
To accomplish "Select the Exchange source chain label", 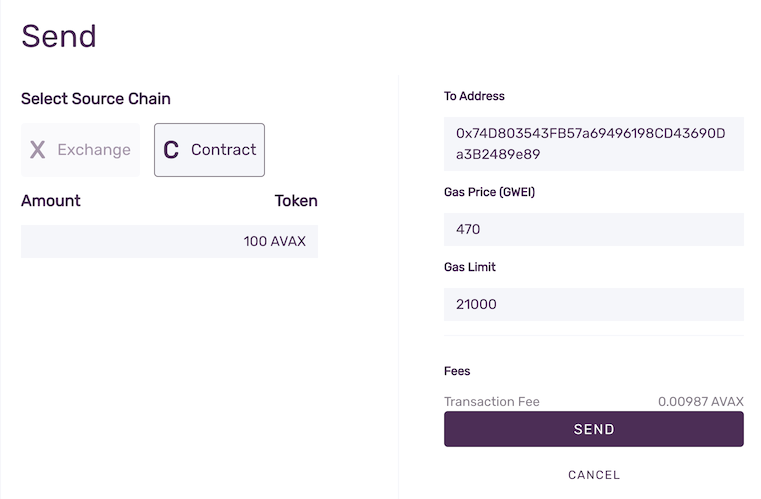I will tap(94, 150).
